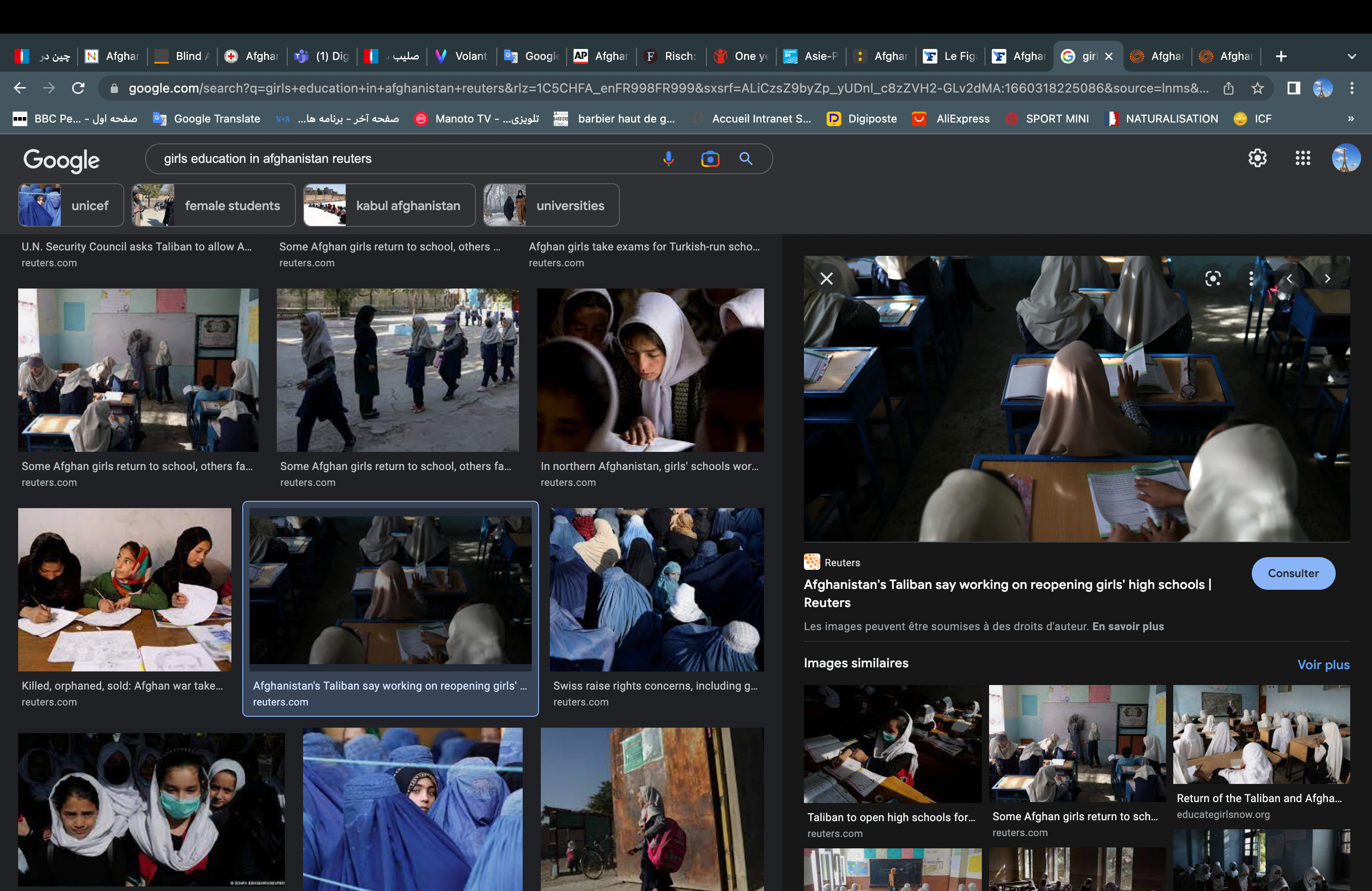Screen dimensions: 1372x891
Task: Open the Google apps grid
Action: pos(1302,158)
